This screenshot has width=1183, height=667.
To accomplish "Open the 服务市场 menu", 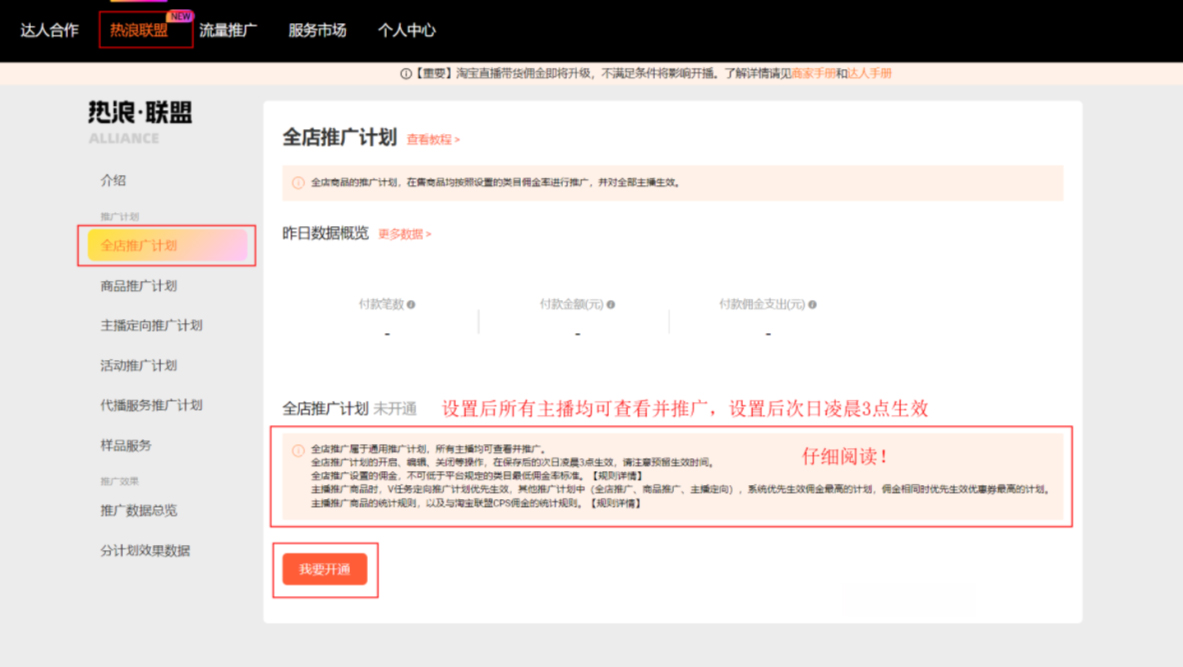I will [317, 30].
